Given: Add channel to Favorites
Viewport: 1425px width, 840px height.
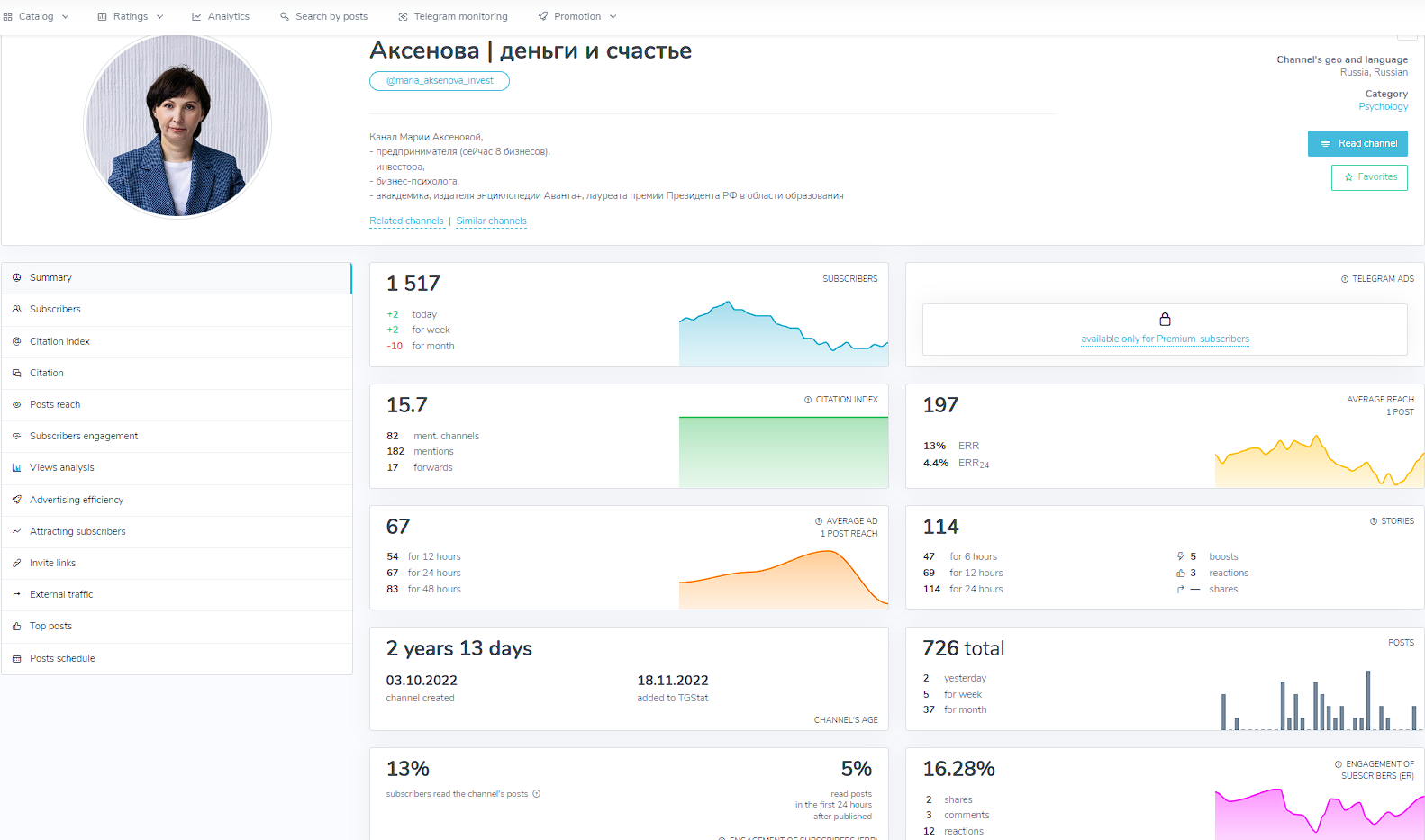Looking at the screenshot, I should (1369, 177).
